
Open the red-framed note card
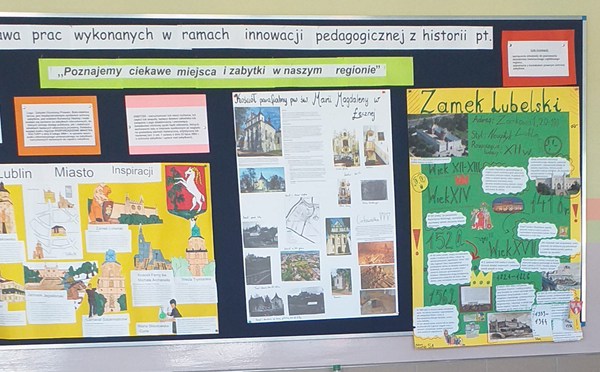538,58
